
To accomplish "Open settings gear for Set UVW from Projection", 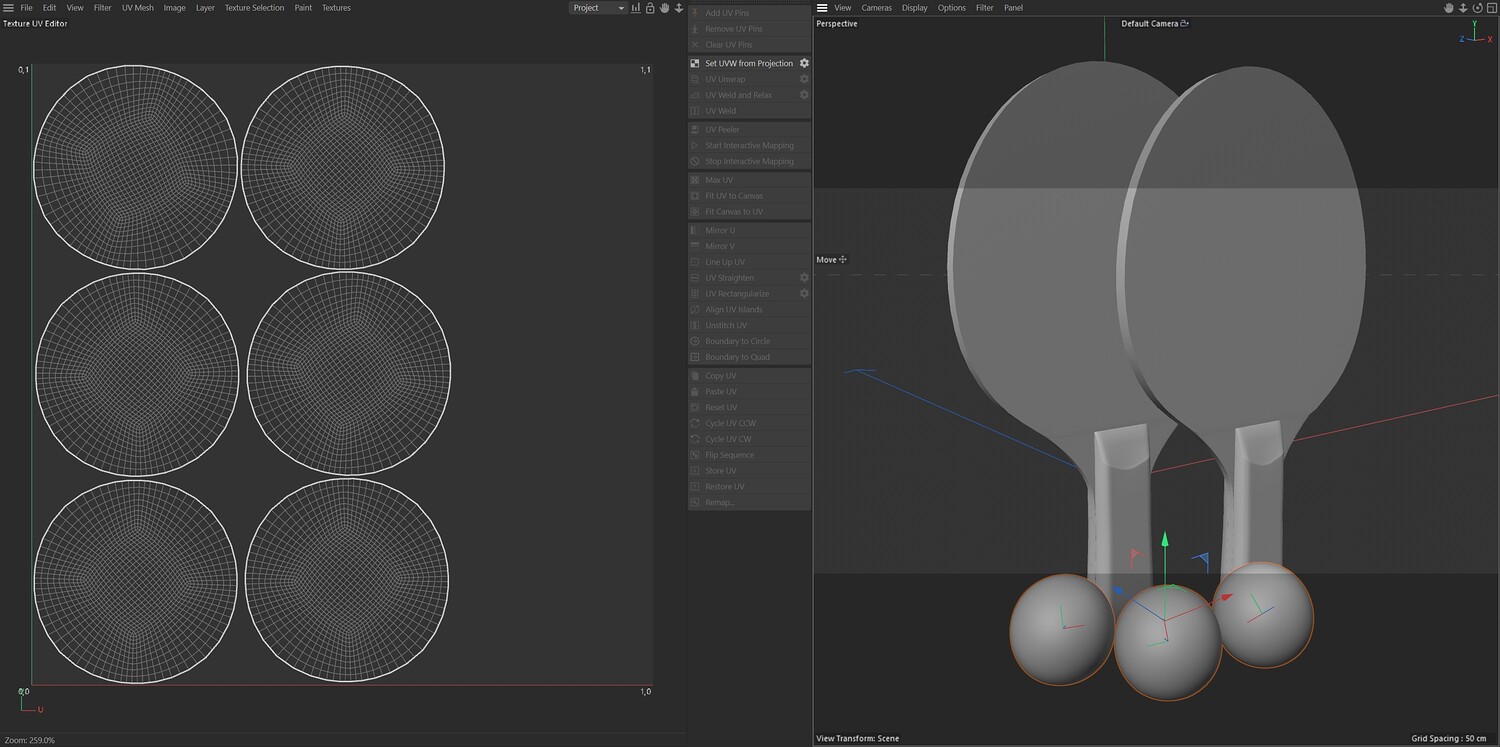I will (804, 63).
